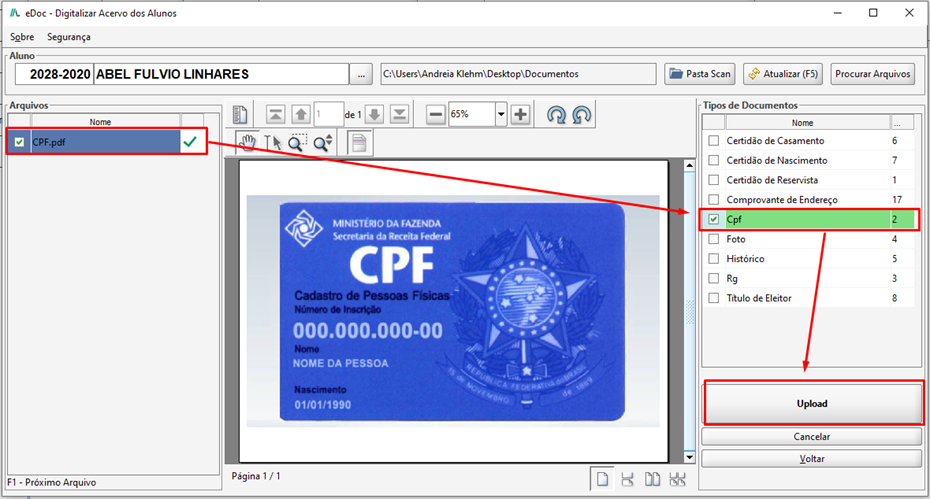Open the zoom percentage dropdown
The width and height of the screenshot is (930, 499).
[x=501, y=115]
